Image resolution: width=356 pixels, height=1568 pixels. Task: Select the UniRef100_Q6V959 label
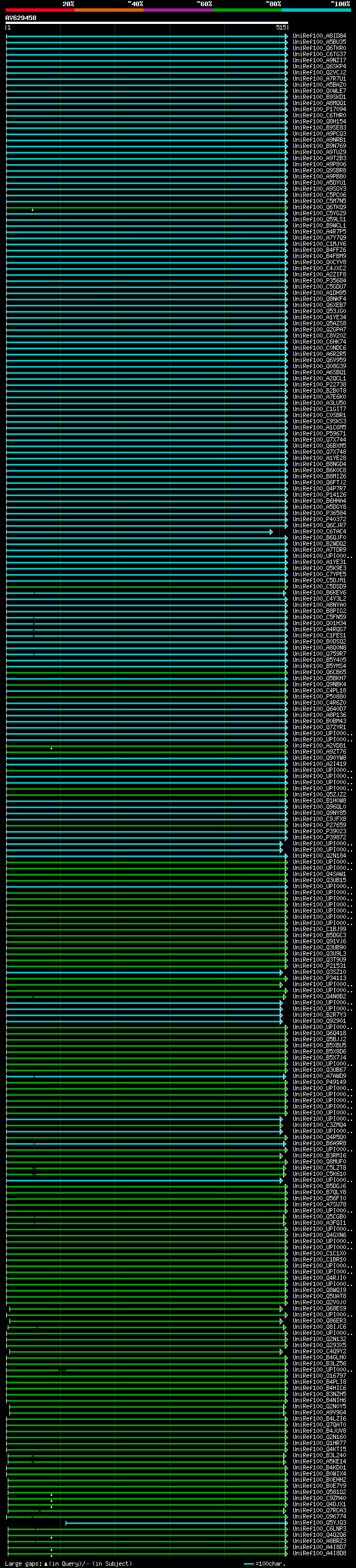319,360
